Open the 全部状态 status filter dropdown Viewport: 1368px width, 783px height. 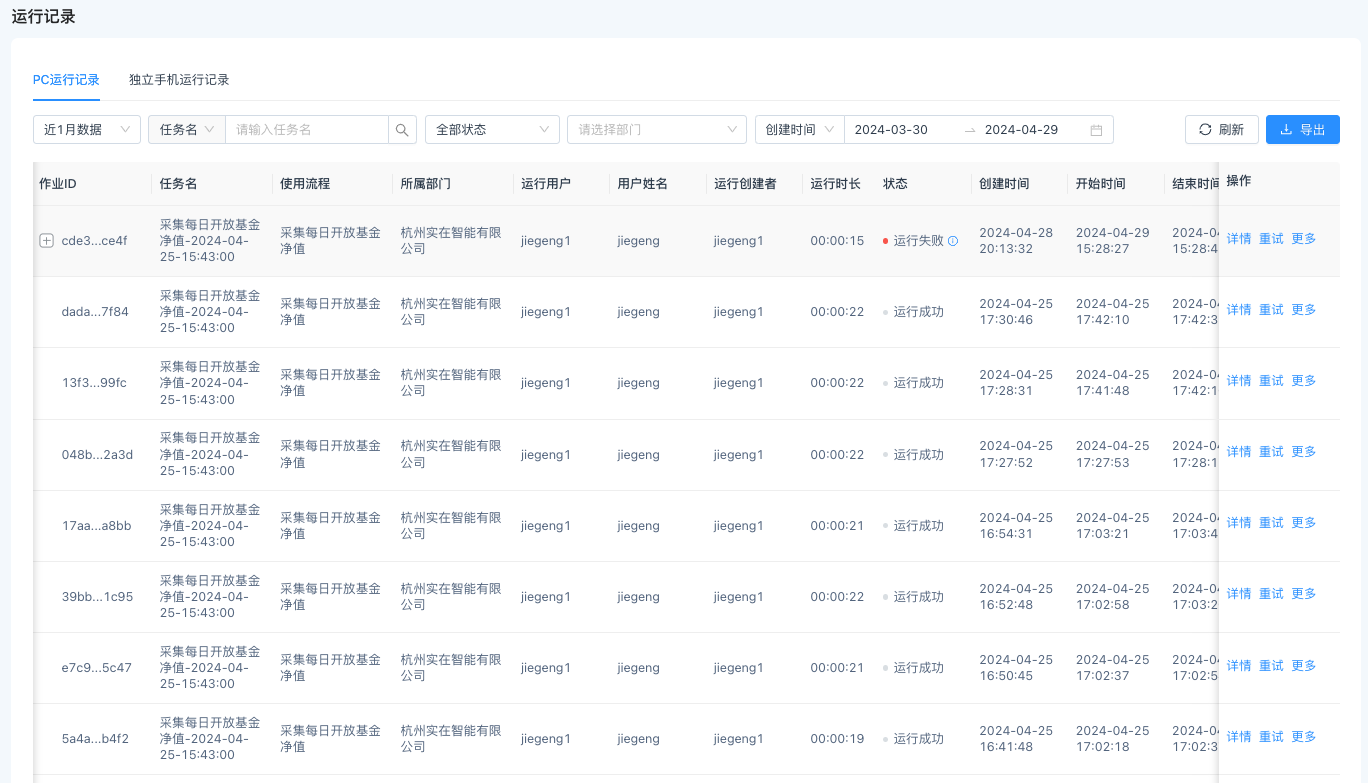pyautogui.click(x=492, y=130)
